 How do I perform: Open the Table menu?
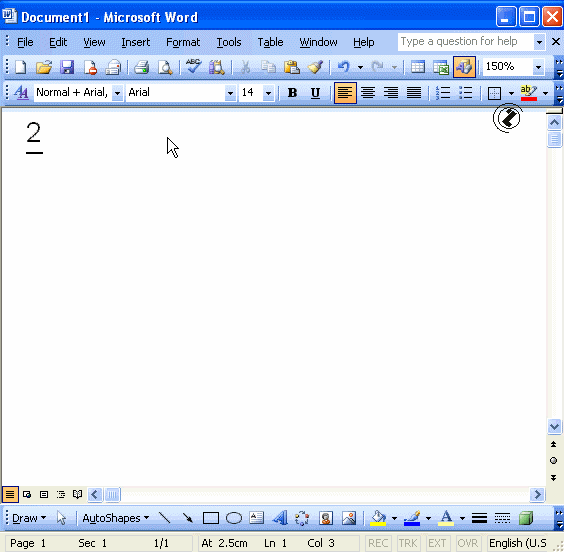[270, 42]
